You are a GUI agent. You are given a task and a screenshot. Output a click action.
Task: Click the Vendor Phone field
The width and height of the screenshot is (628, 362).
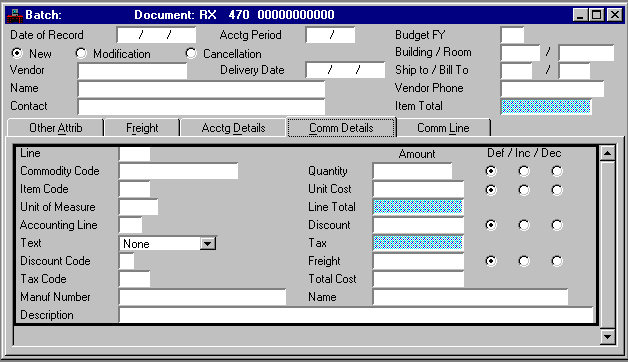point(552,89)
